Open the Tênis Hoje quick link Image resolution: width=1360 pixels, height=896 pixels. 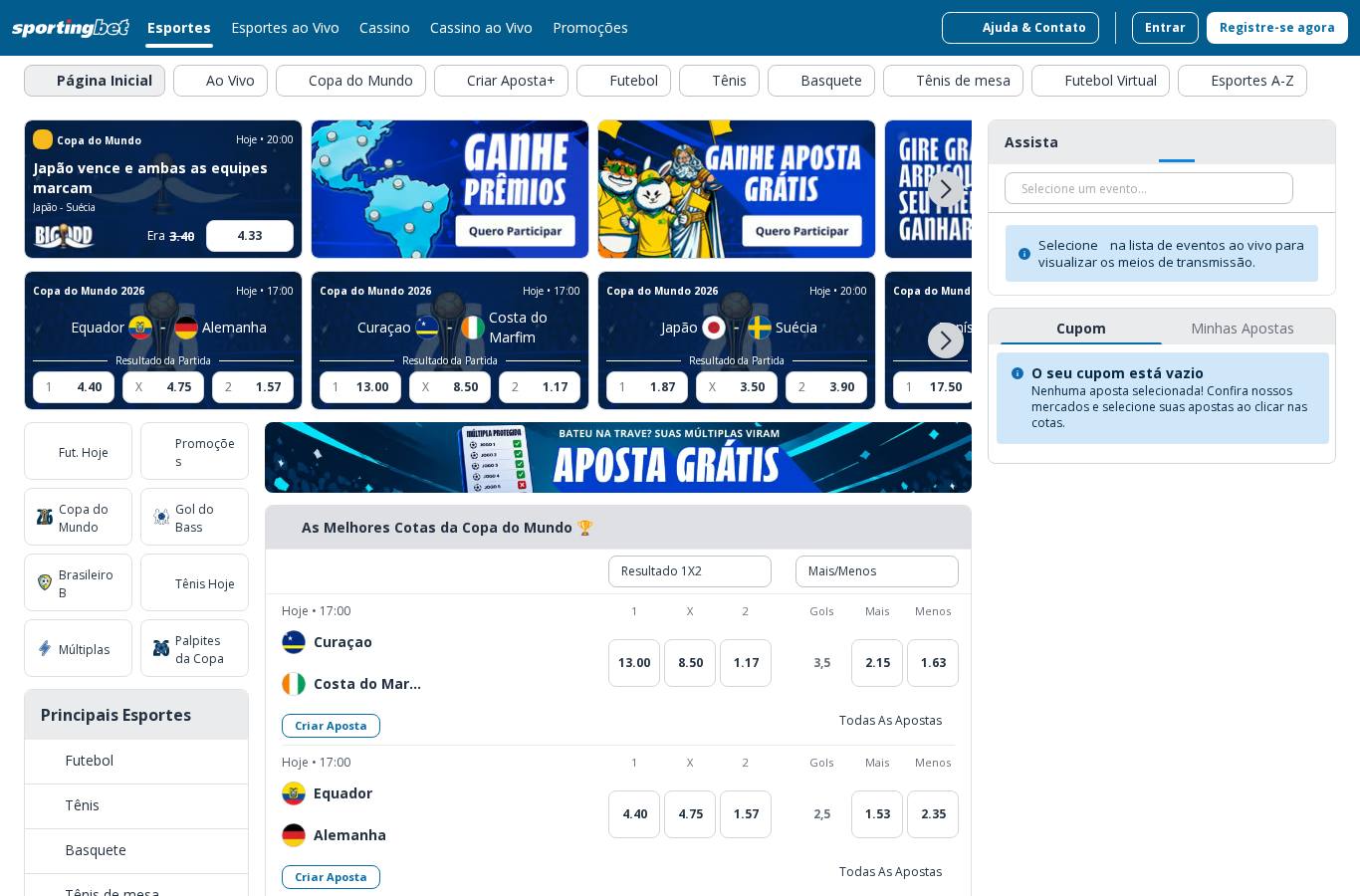(x=194, y=582)
